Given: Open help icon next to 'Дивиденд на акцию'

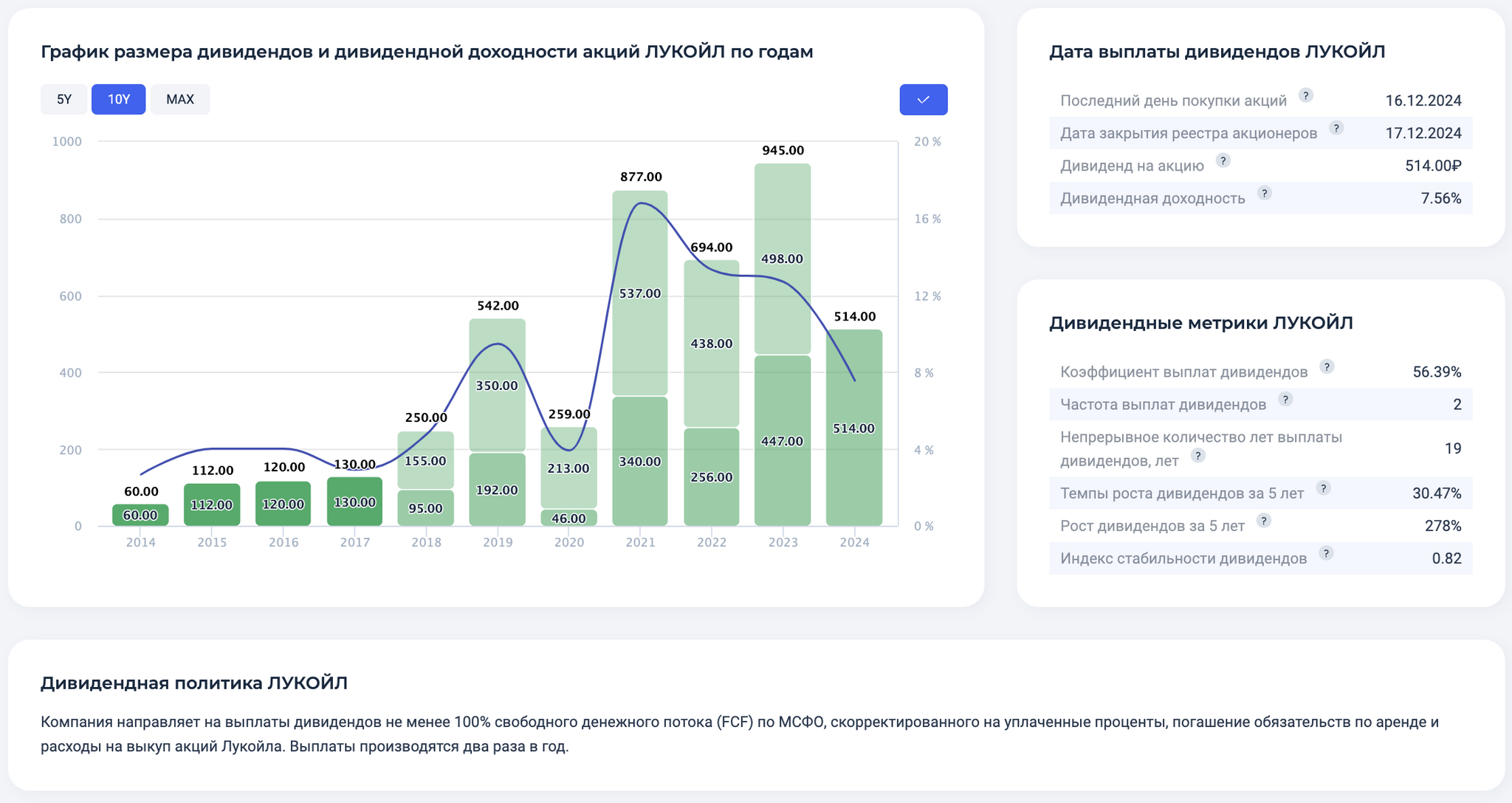Looking at the screenshot, I should (1223, 160).
